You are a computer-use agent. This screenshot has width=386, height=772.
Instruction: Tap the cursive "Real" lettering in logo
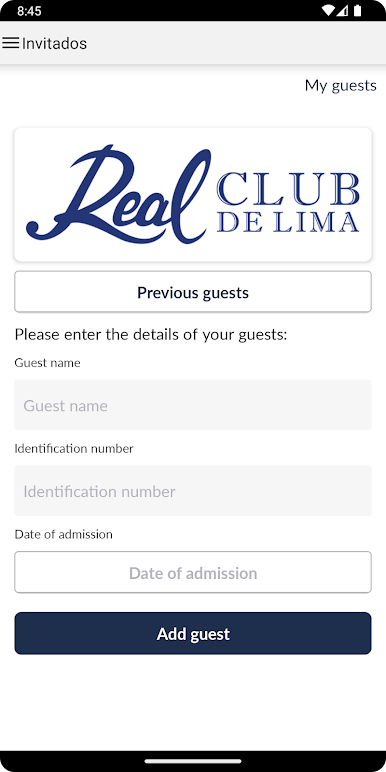(118, 194)
